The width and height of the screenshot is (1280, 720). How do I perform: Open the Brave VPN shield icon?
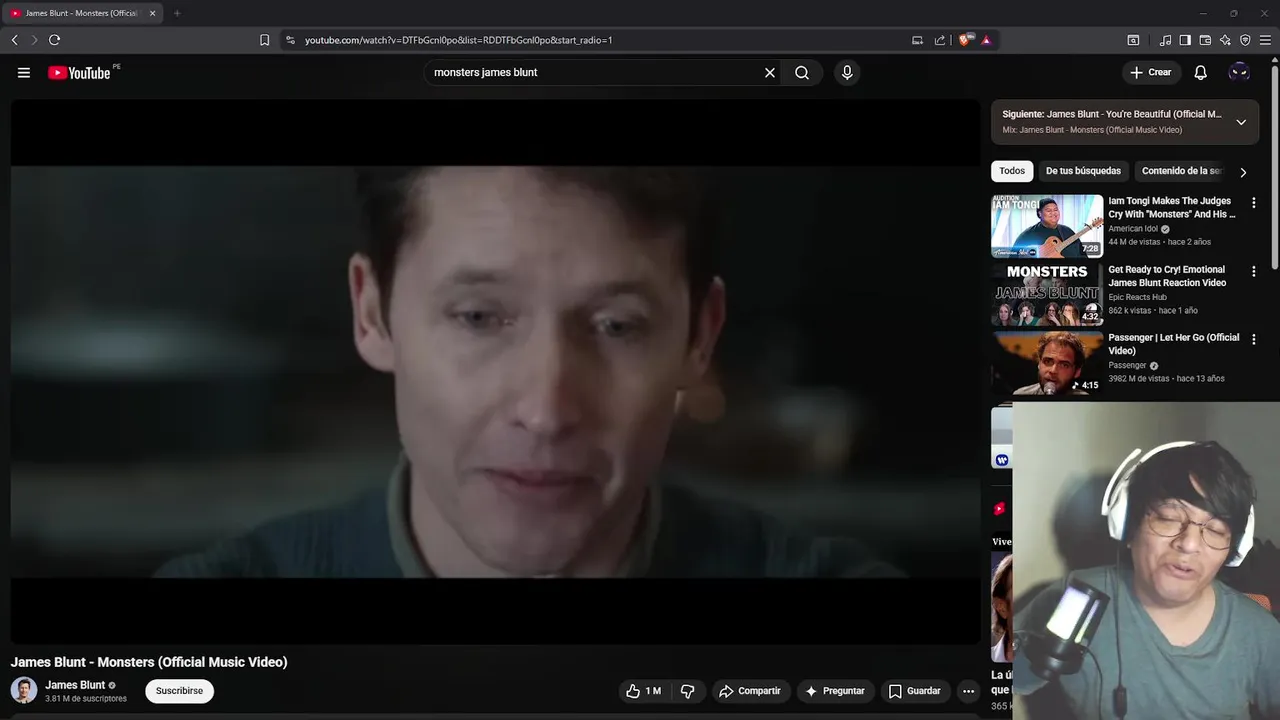coord(1245,40)
